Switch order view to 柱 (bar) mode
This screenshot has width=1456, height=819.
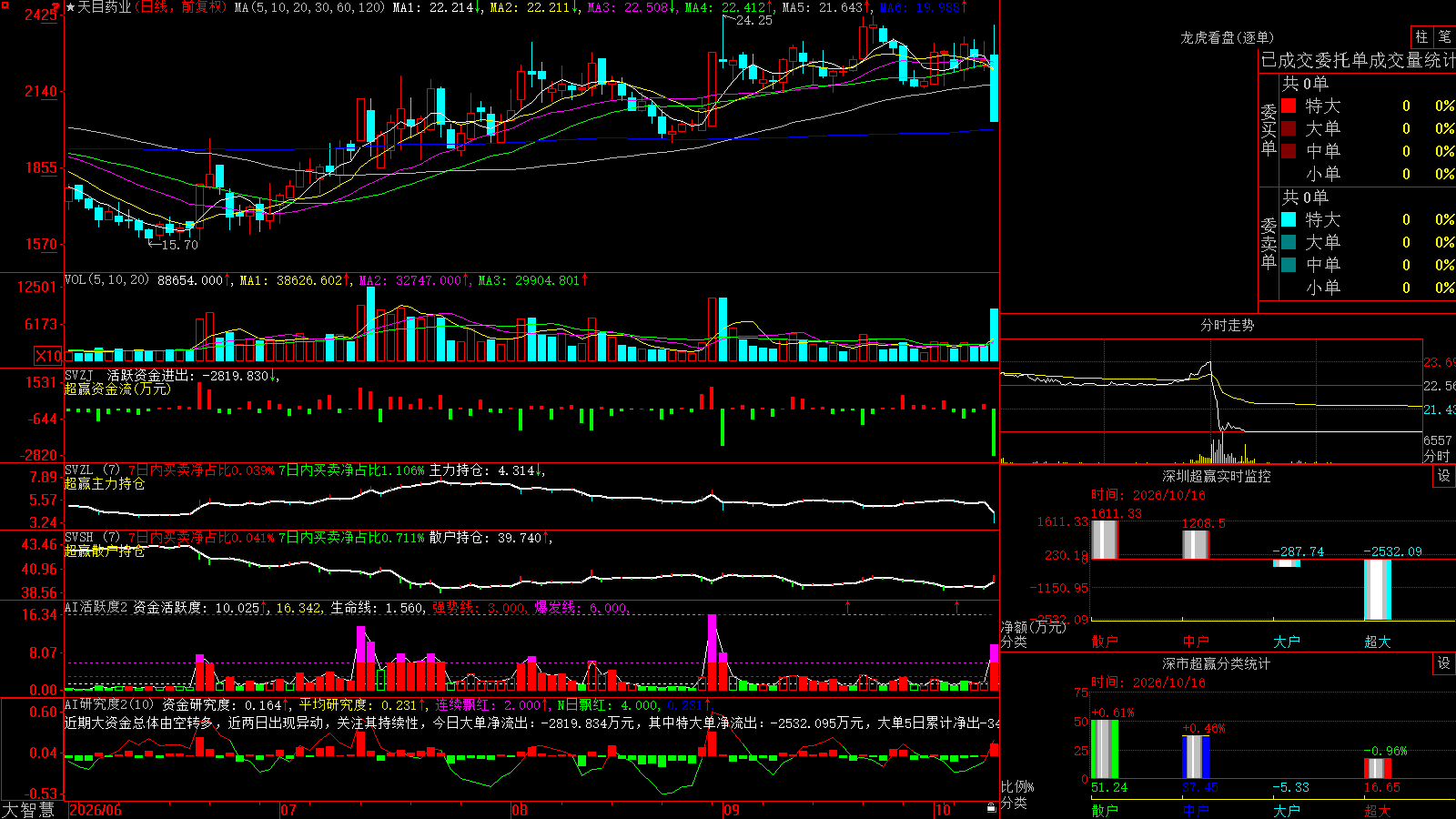pyautogui.click(x=1421, y=36)
